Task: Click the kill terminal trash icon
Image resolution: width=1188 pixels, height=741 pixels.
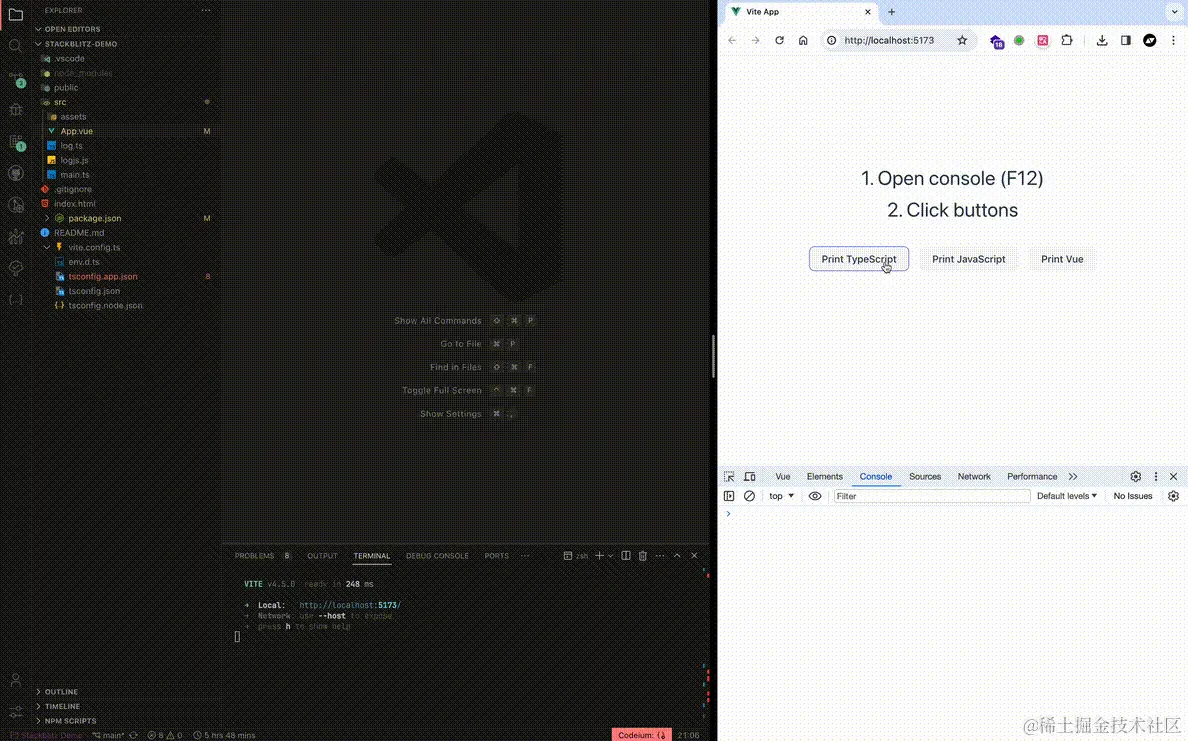Action: click(x=642, y=555)
